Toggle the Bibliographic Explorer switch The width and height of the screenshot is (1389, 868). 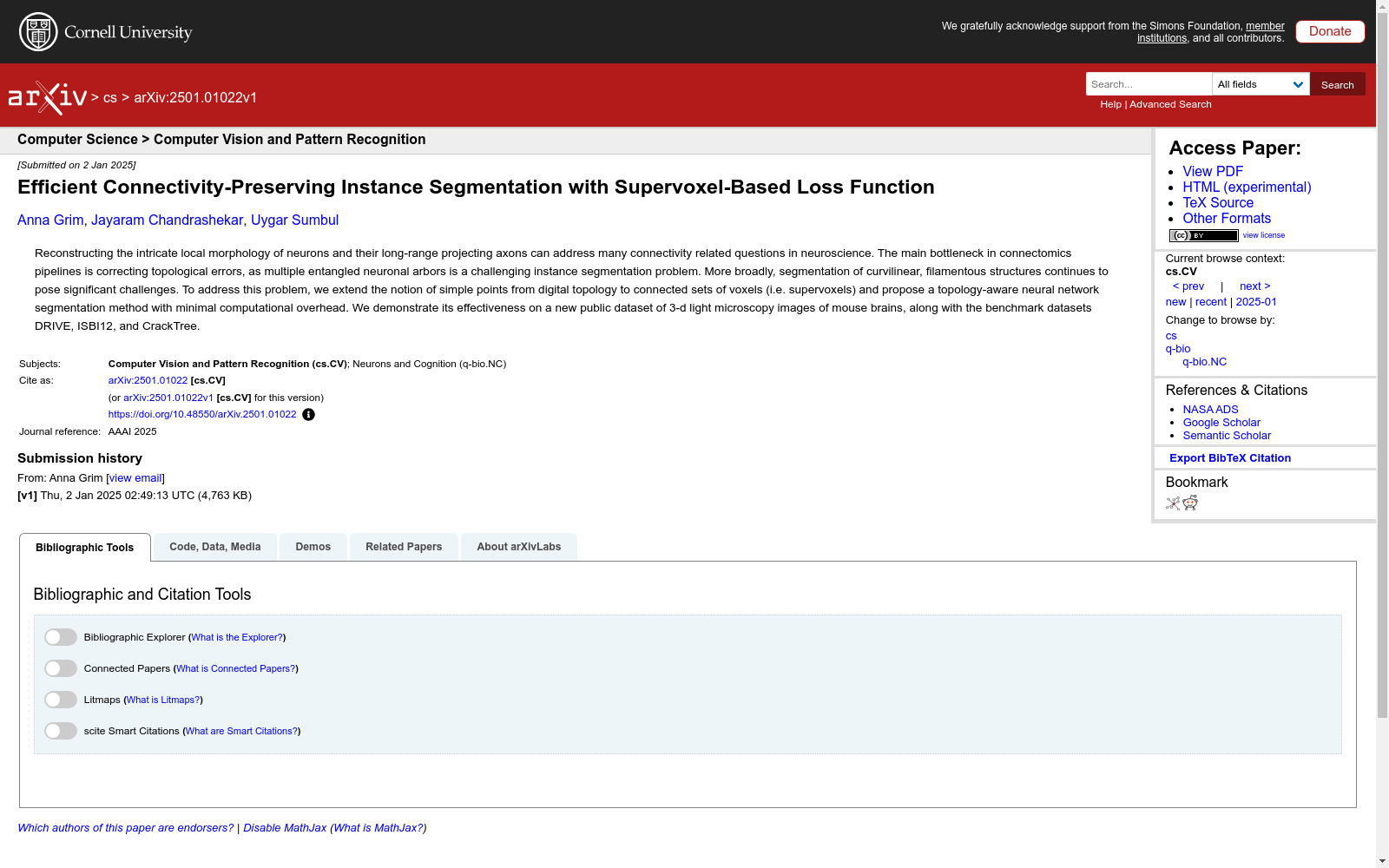click(x=61, y=637)
